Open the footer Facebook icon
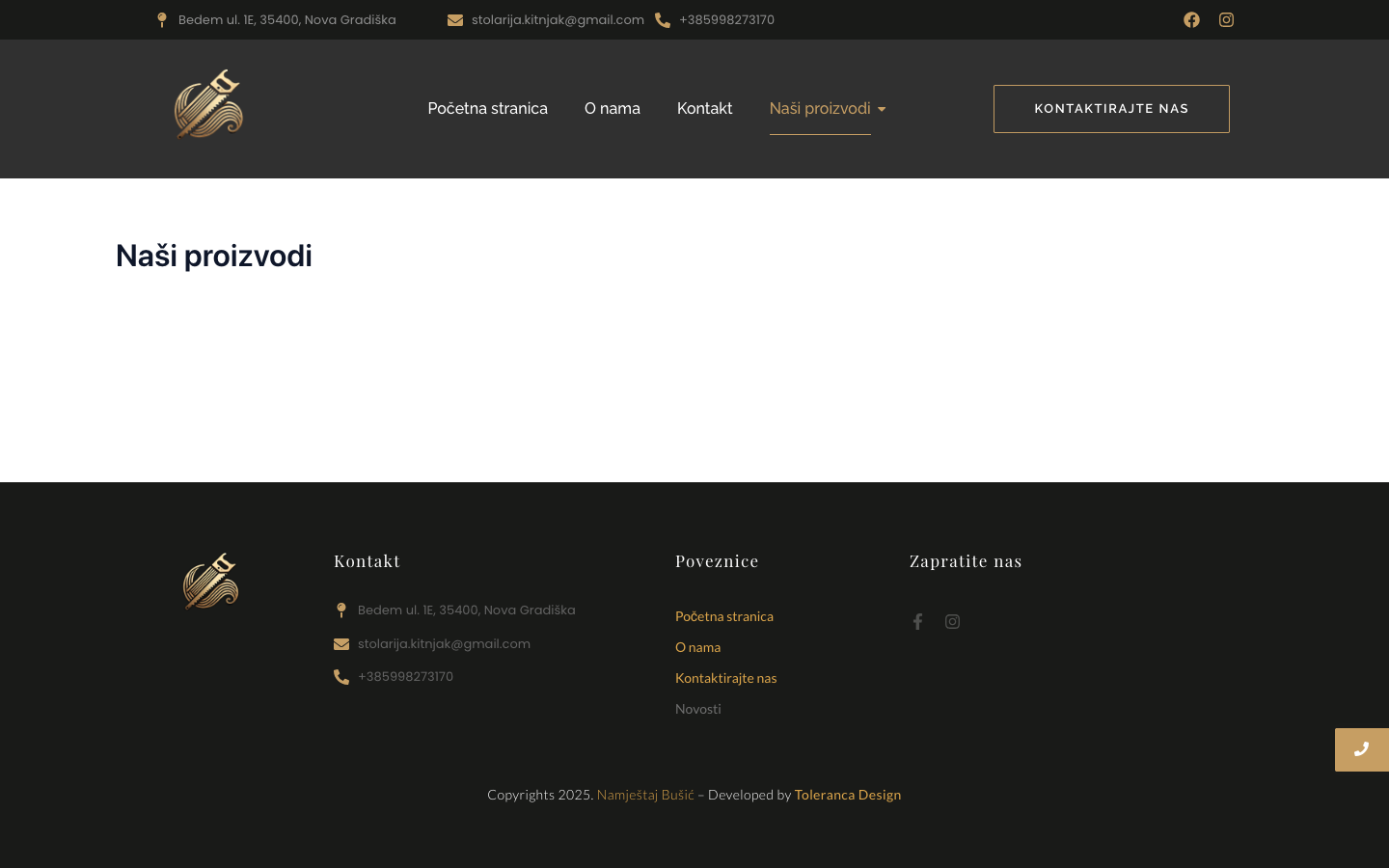This screenshot has width=1389, height=868. tap(917, 622)
